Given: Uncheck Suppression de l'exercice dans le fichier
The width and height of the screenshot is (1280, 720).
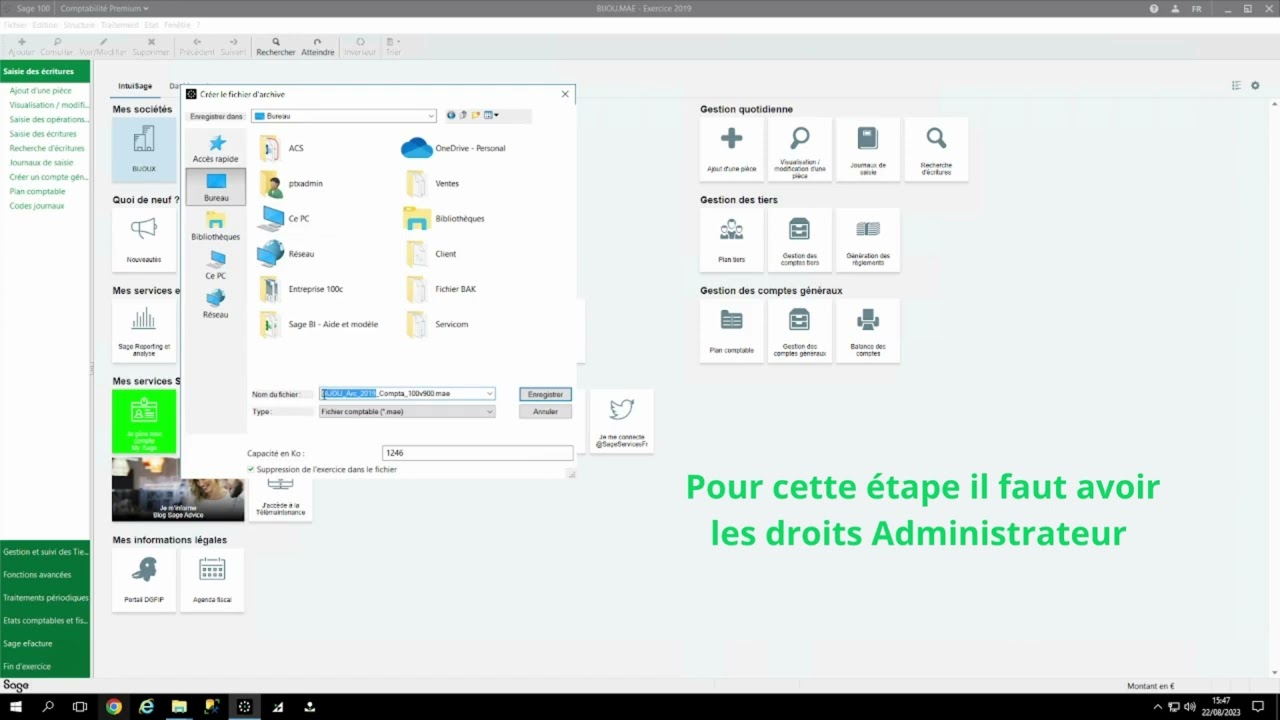Looking at the screenshot, I should coord(251,469).
